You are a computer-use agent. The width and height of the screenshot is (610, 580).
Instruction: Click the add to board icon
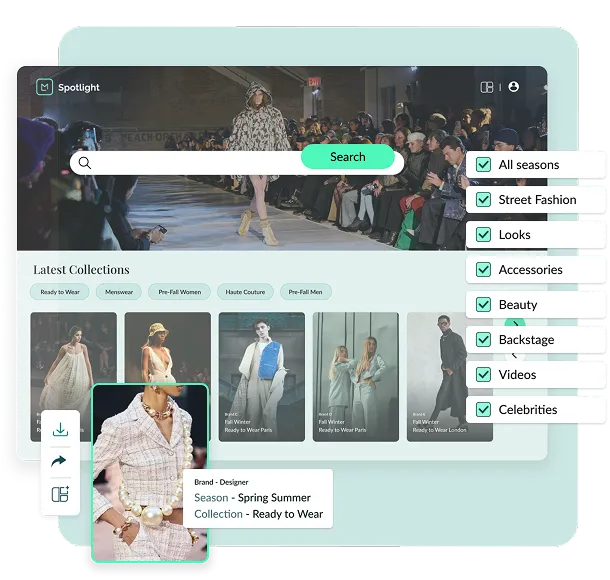pyautogui.click(x=60, y=494)
